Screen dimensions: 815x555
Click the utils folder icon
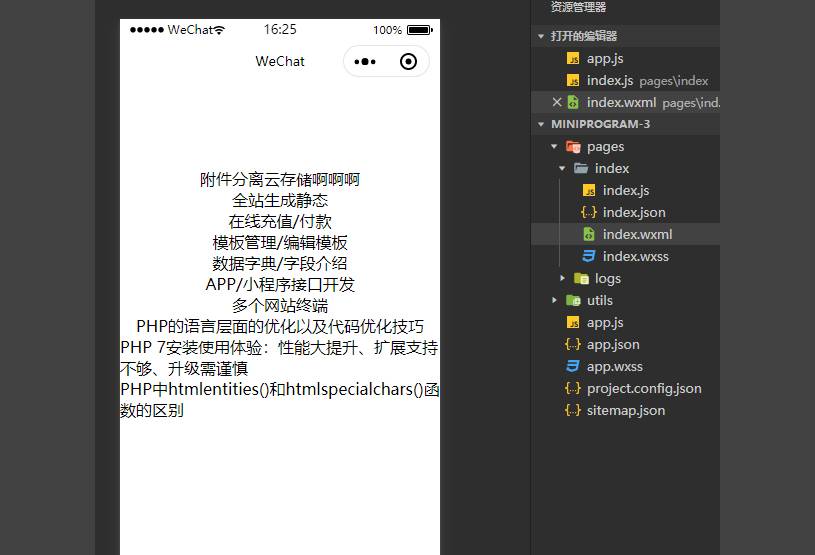(x=573, y=300)
